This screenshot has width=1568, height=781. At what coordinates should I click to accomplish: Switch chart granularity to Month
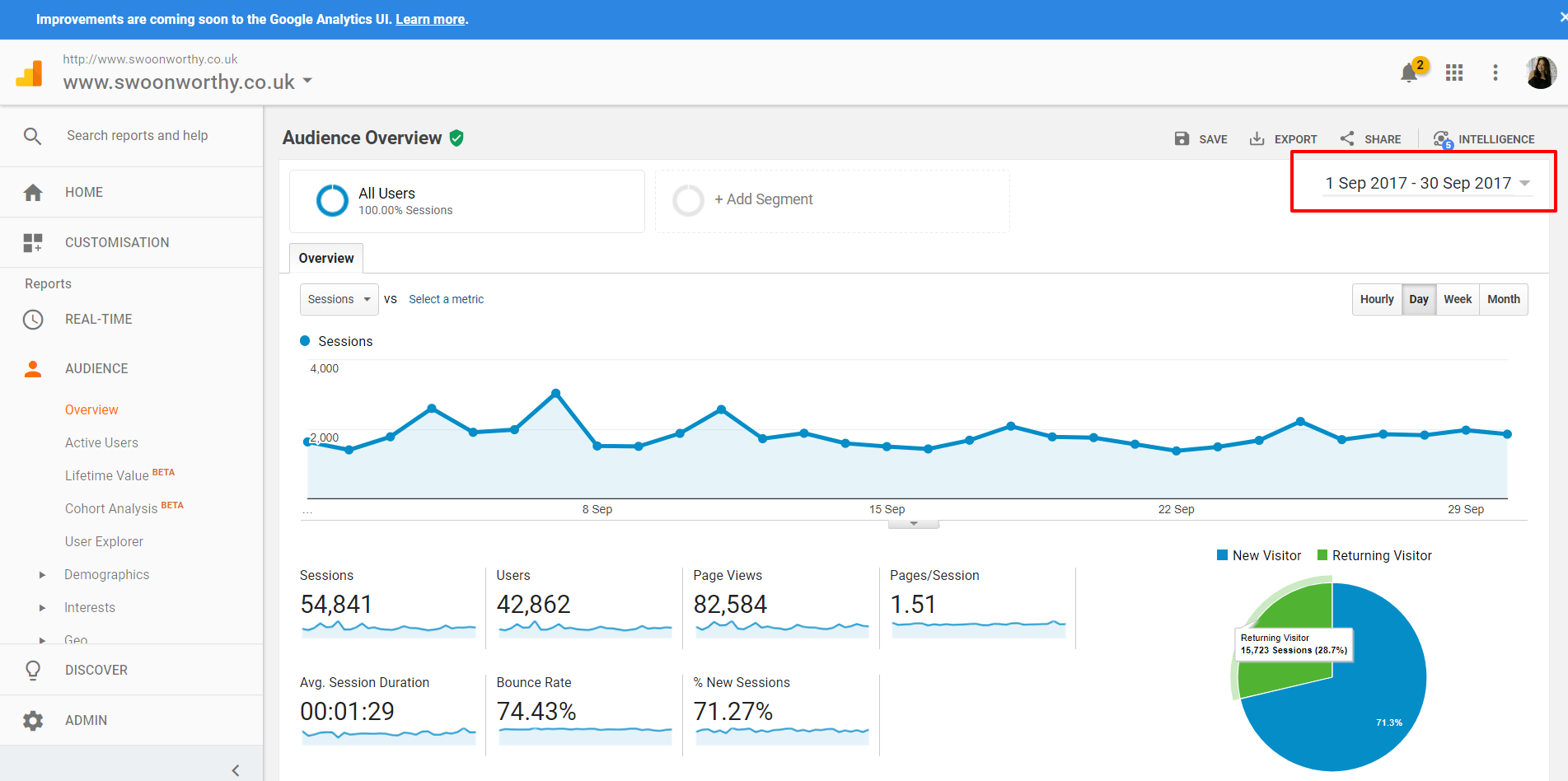pyautogui.click(x=1503, y=300)
